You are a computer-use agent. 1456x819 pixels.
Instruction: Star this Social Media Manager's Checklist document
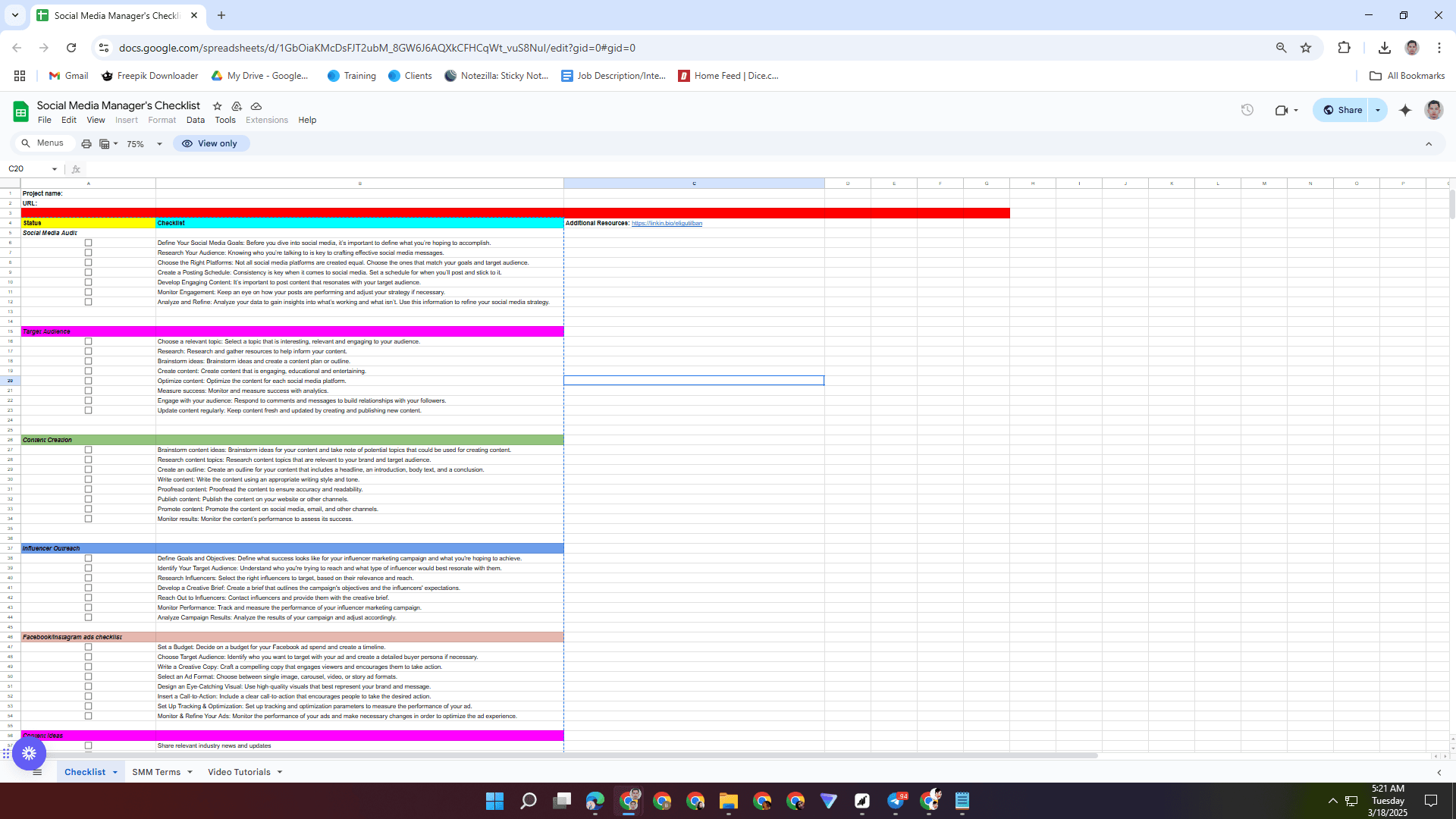pos(218,106)
